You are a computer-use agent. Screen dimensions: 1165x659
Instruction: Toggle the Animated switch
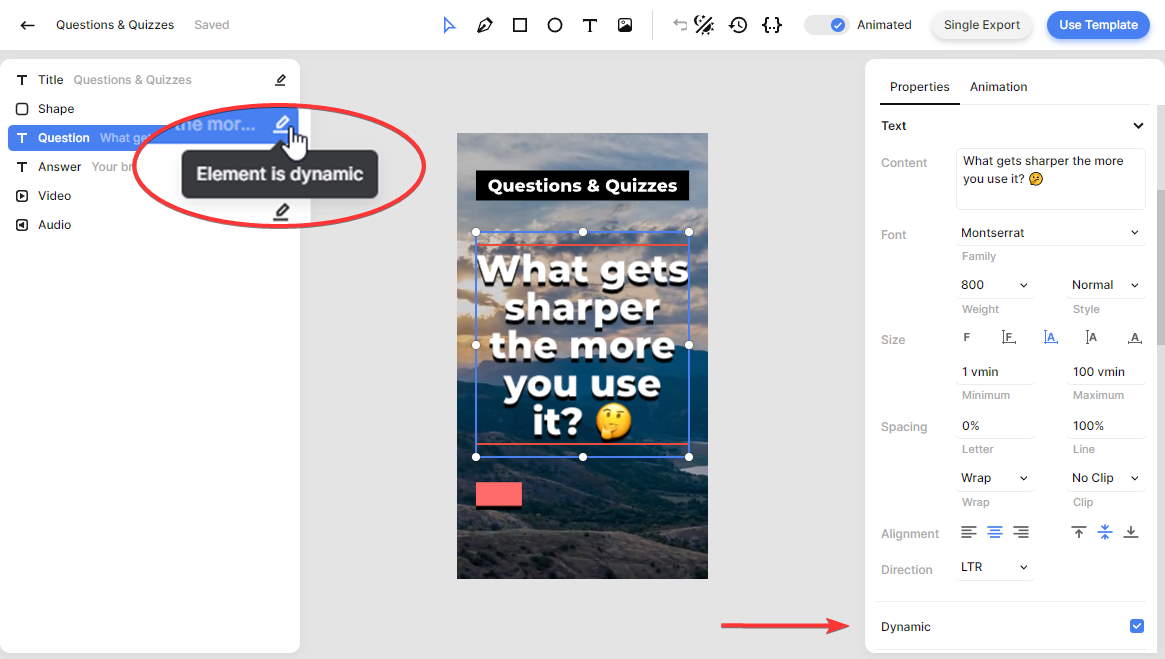[827, 25]
